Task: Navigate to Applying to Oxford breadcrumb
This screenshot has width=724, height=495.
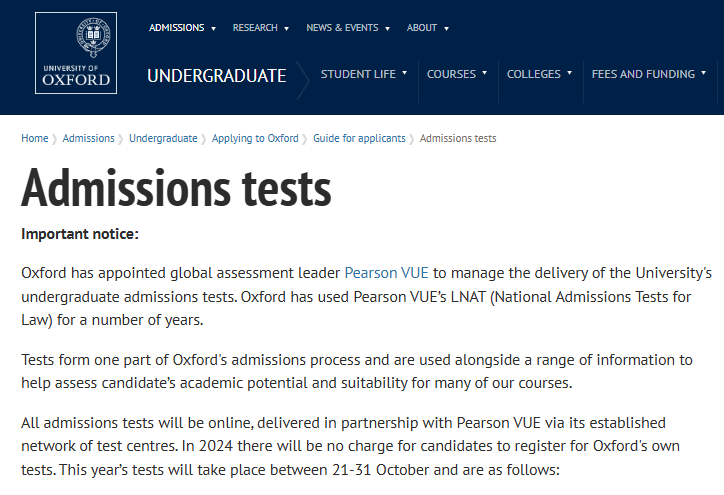Action: click(x=255, y=138)
